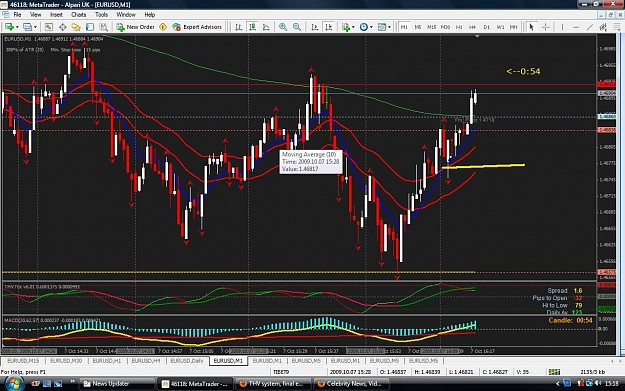Viewport: 625px width, 391px height.
Task: Select the Equidistant Channel tool
Action: (603, 27)
